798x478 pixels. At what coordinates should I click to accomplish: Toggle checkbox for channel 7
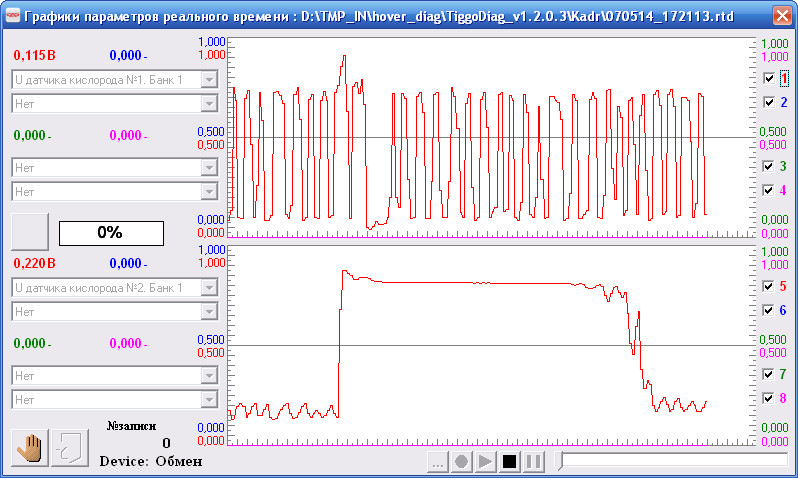pos(768,374)
